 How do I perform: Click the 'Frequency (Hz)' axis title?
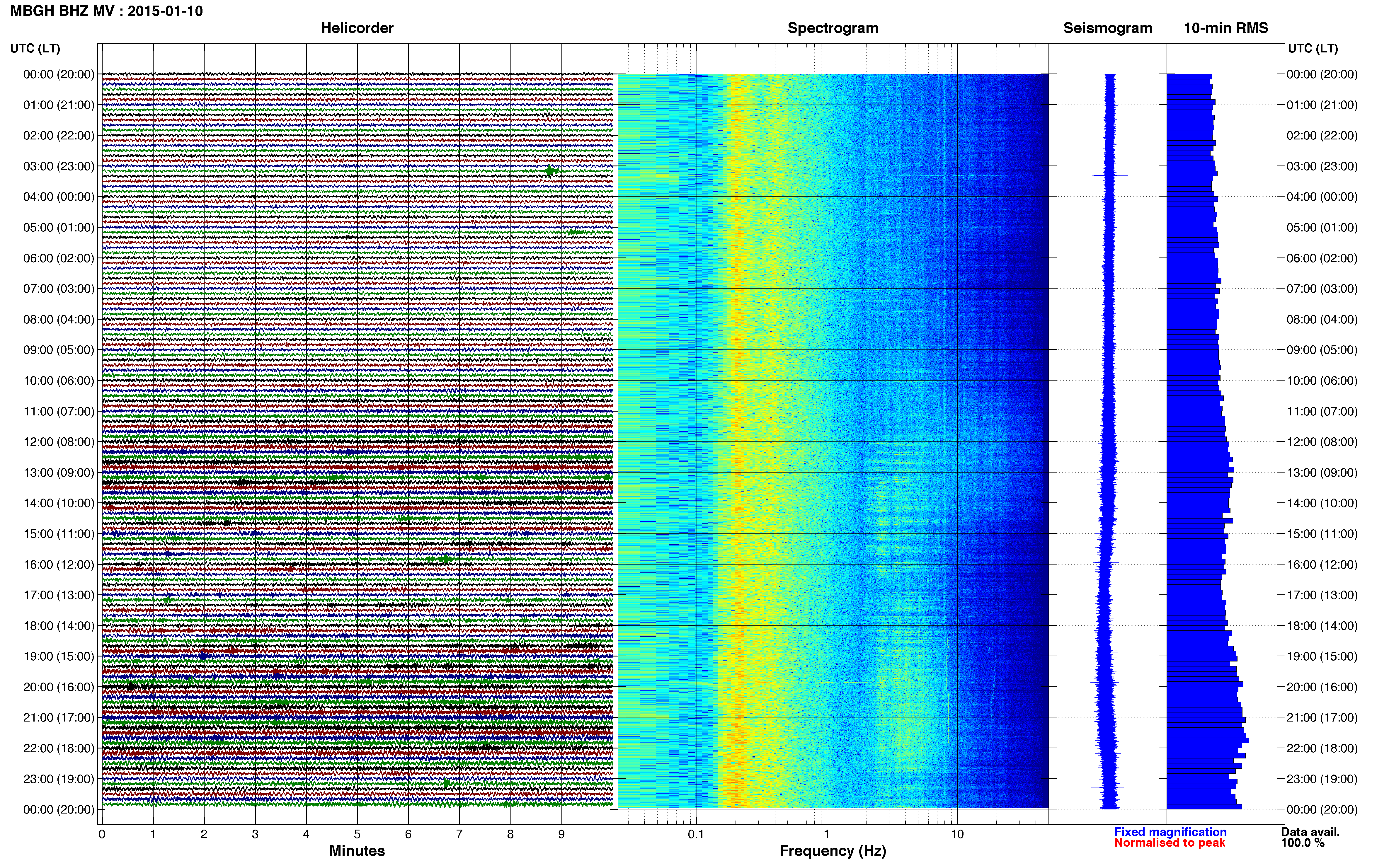(x=833, y=851)
